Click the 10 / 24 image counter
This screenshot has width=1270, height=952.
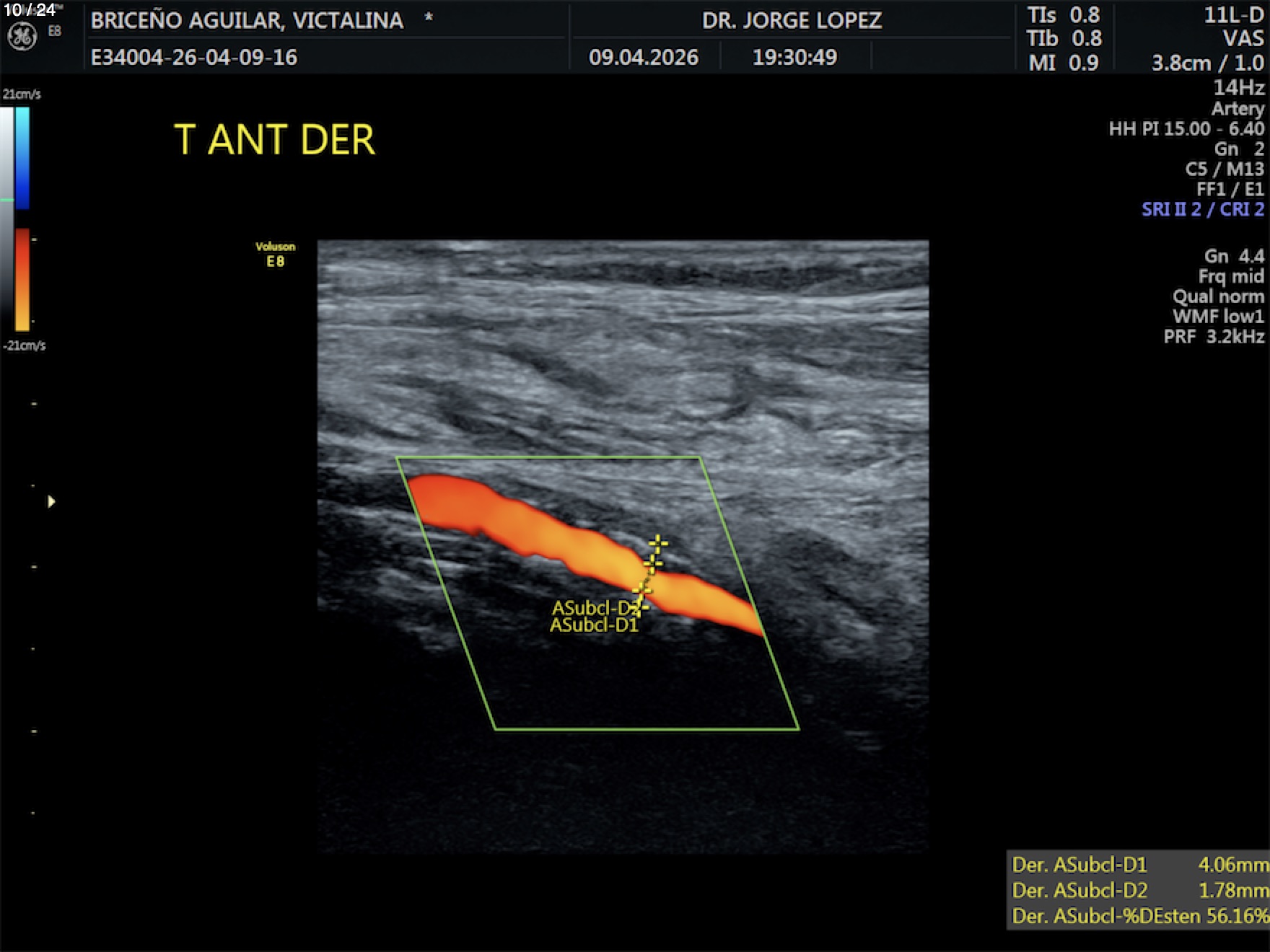[30, 10]
